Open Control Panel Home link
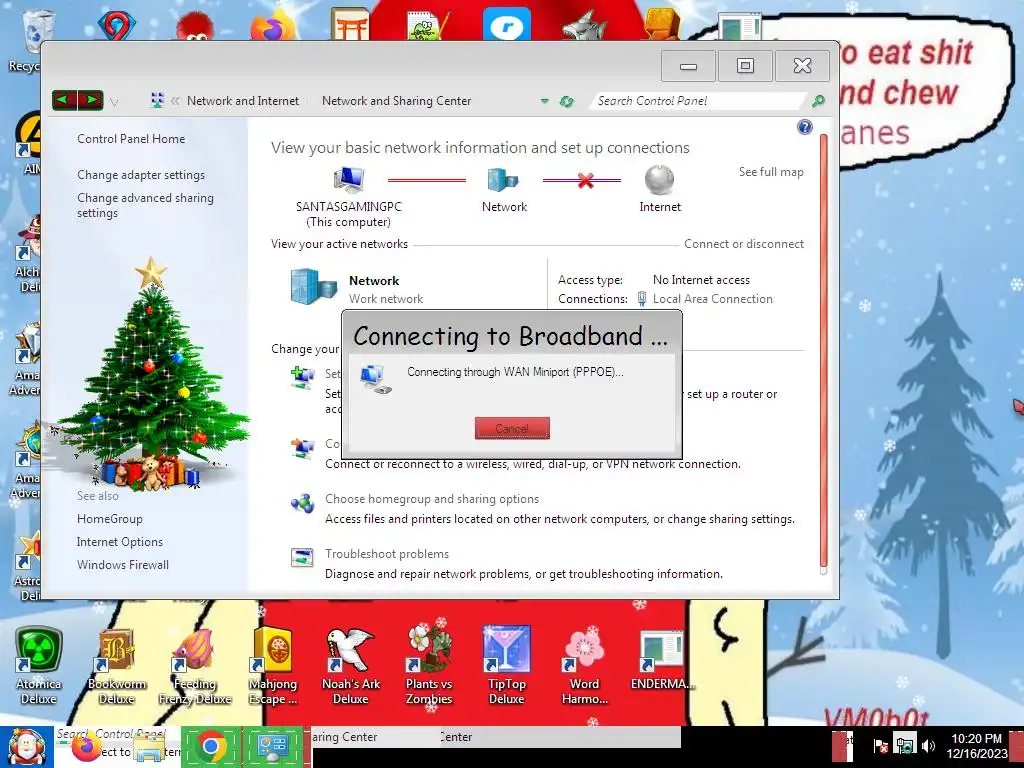This screenshot has width=1024, height=768. point(131,138)
